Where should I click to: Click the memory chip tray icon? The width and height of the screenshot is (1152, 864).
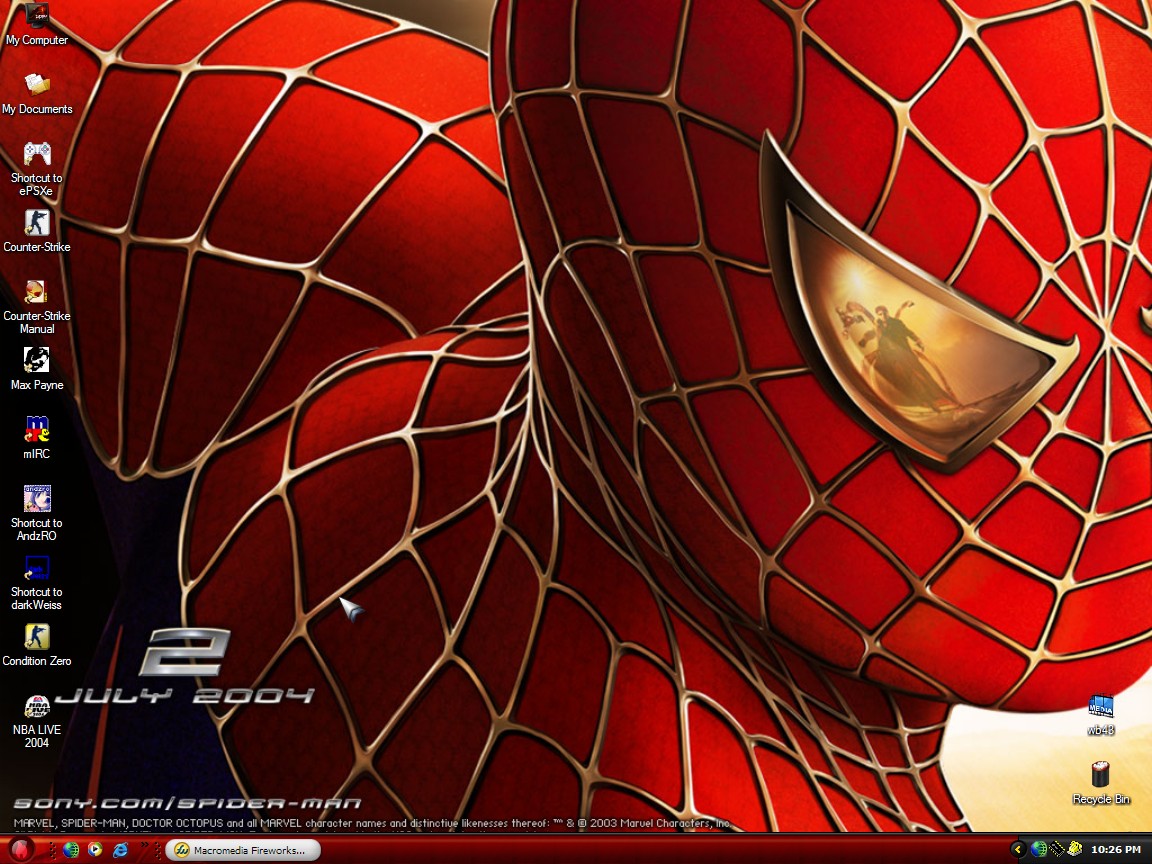point(1057,849)
